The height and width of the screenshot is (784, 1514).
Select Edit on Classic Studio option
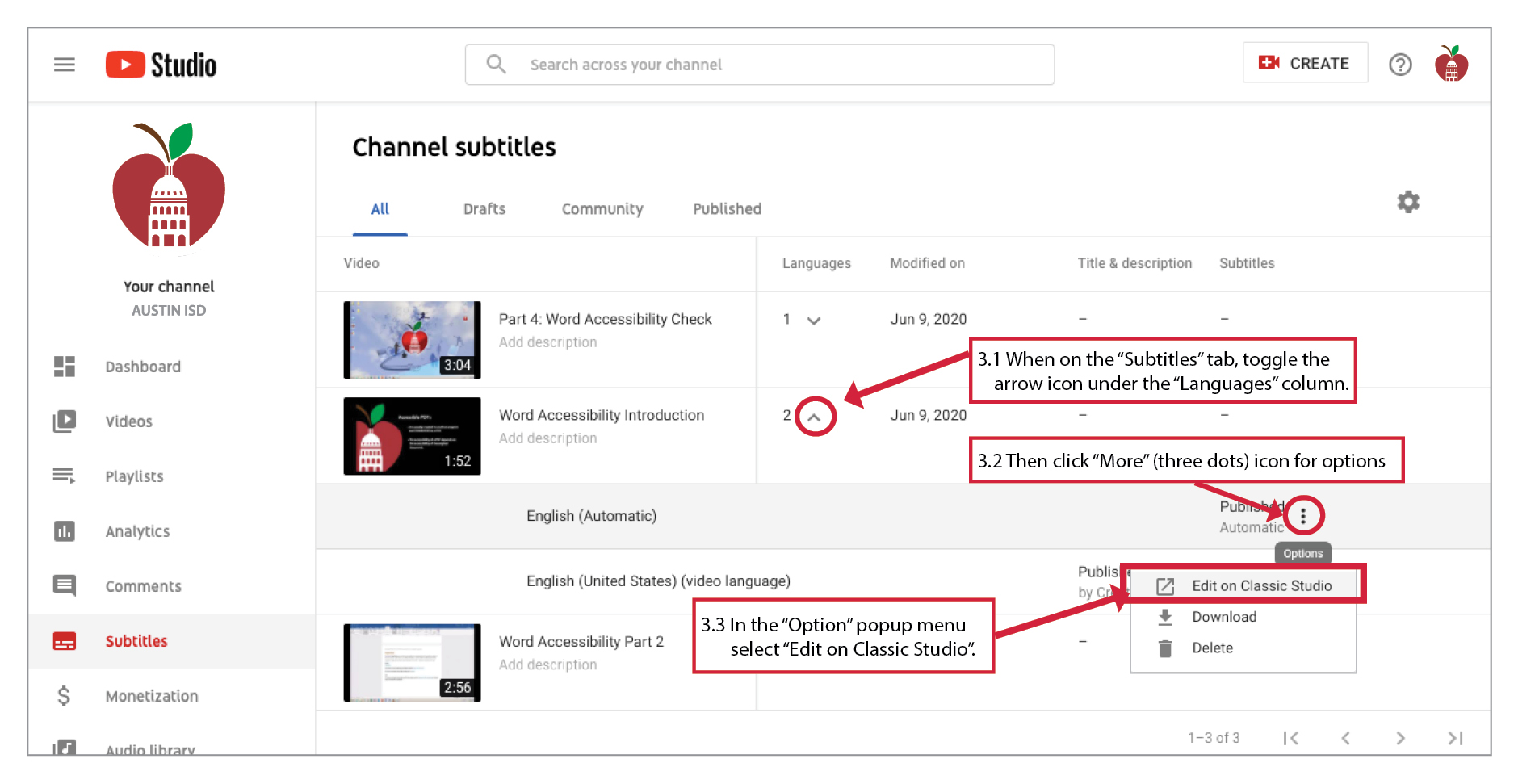1261,586
